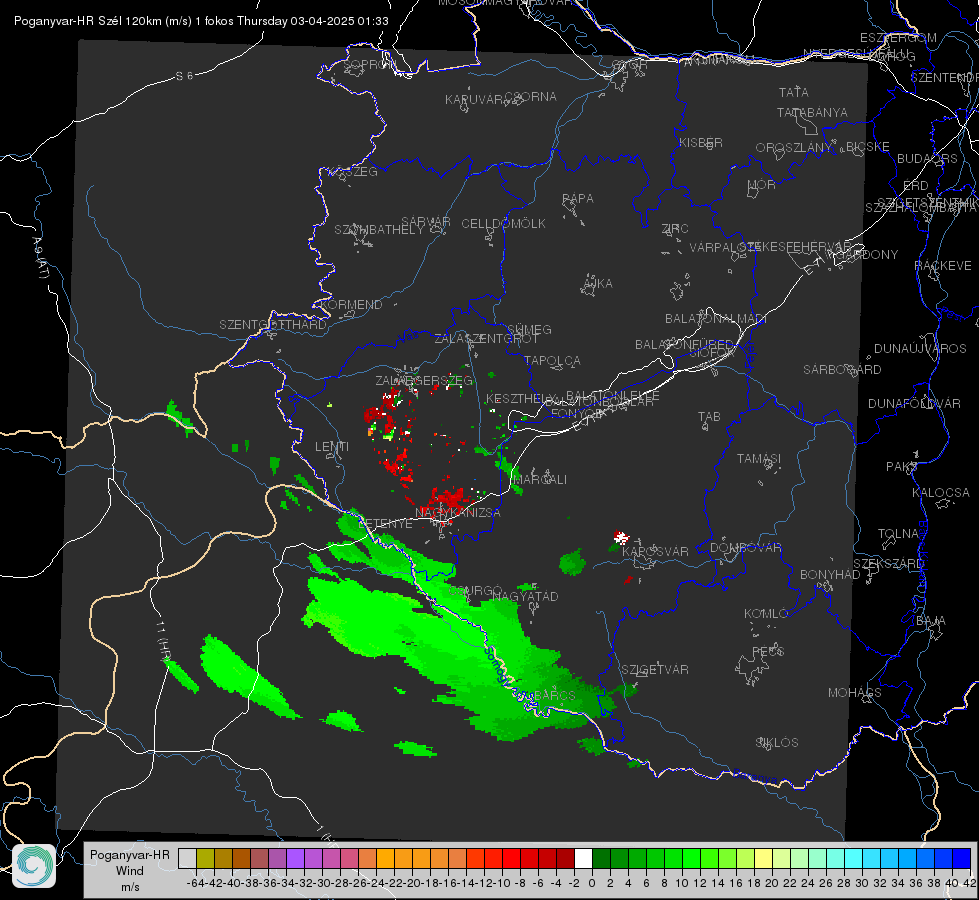The height and width of the screenshot is (900, 979).
Task: Pick the pale yellow swatch above the 18 label
Action: coord(763,858)
